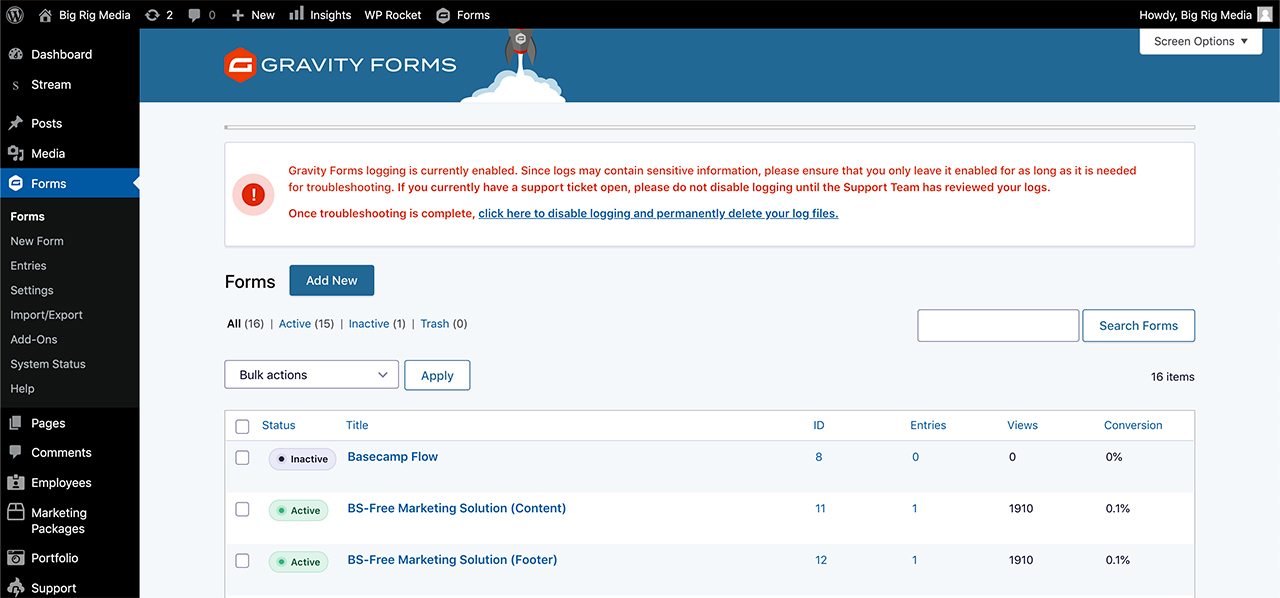
Task: Open the comments bubble icon in the admin bar
Action: pyautogui.click(x=194, y=16)
